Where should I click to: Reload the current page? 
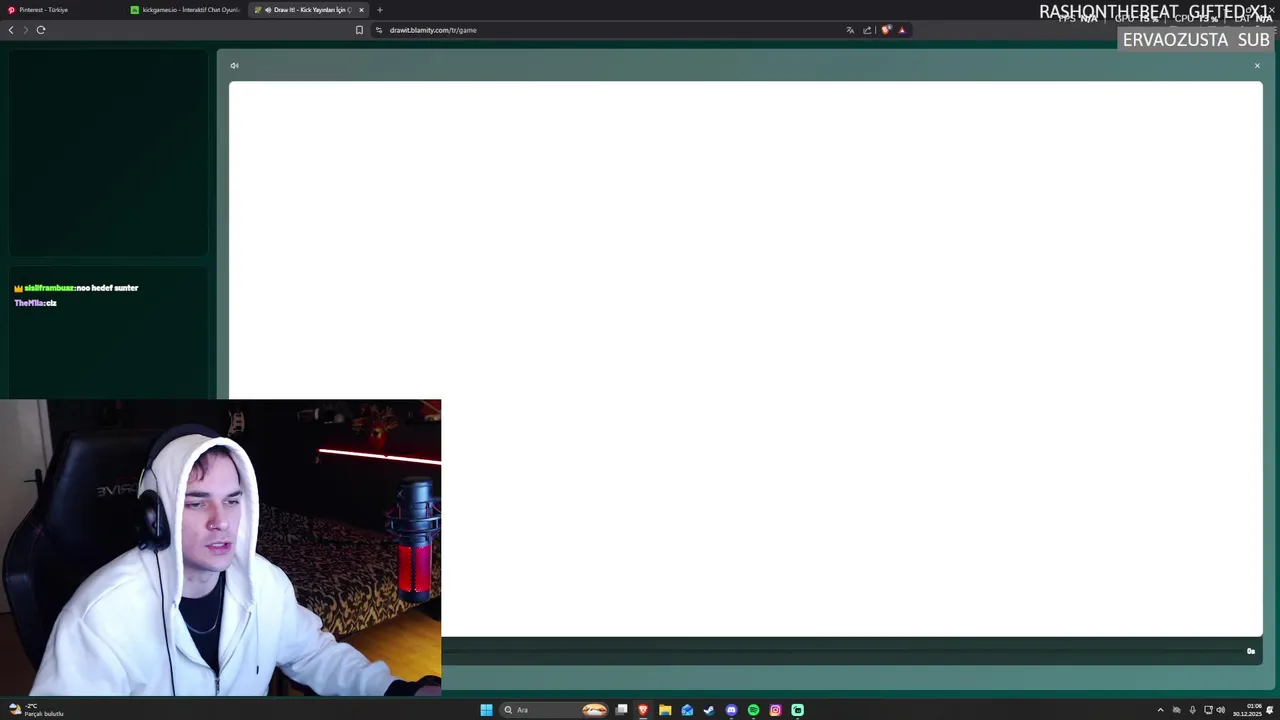(x=41, y=30)
